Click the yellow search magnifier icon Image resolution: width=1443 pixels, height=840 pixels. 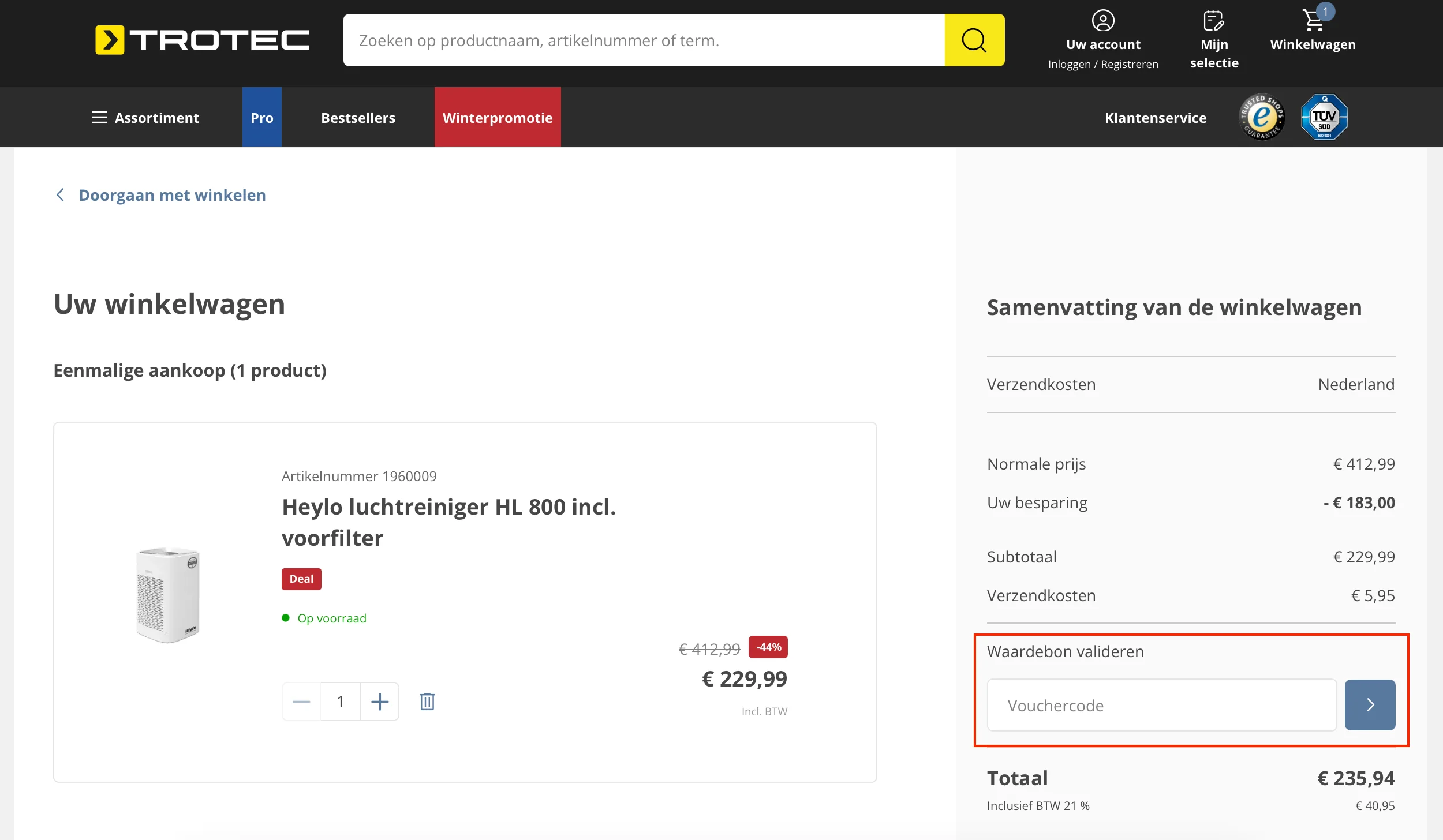(x=974, y=40)
